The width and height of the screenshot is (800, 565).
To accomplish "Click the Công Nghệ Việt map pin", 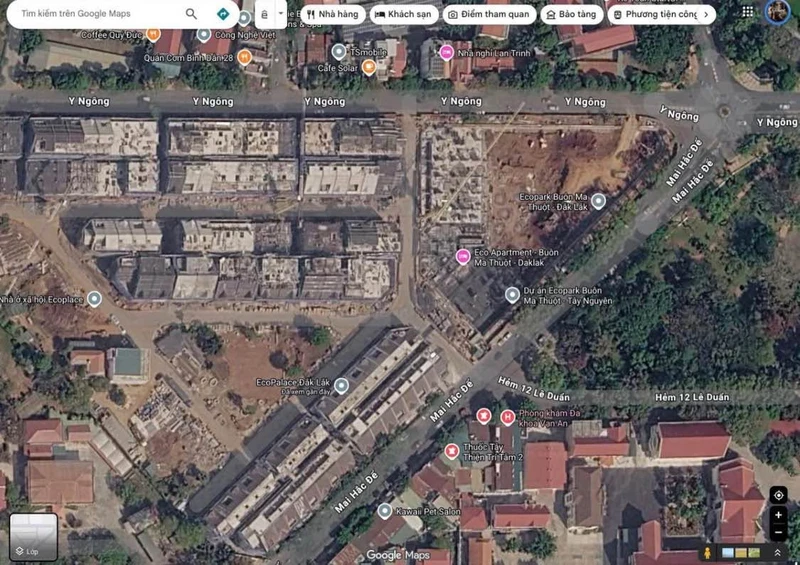I will coord(204,35).
